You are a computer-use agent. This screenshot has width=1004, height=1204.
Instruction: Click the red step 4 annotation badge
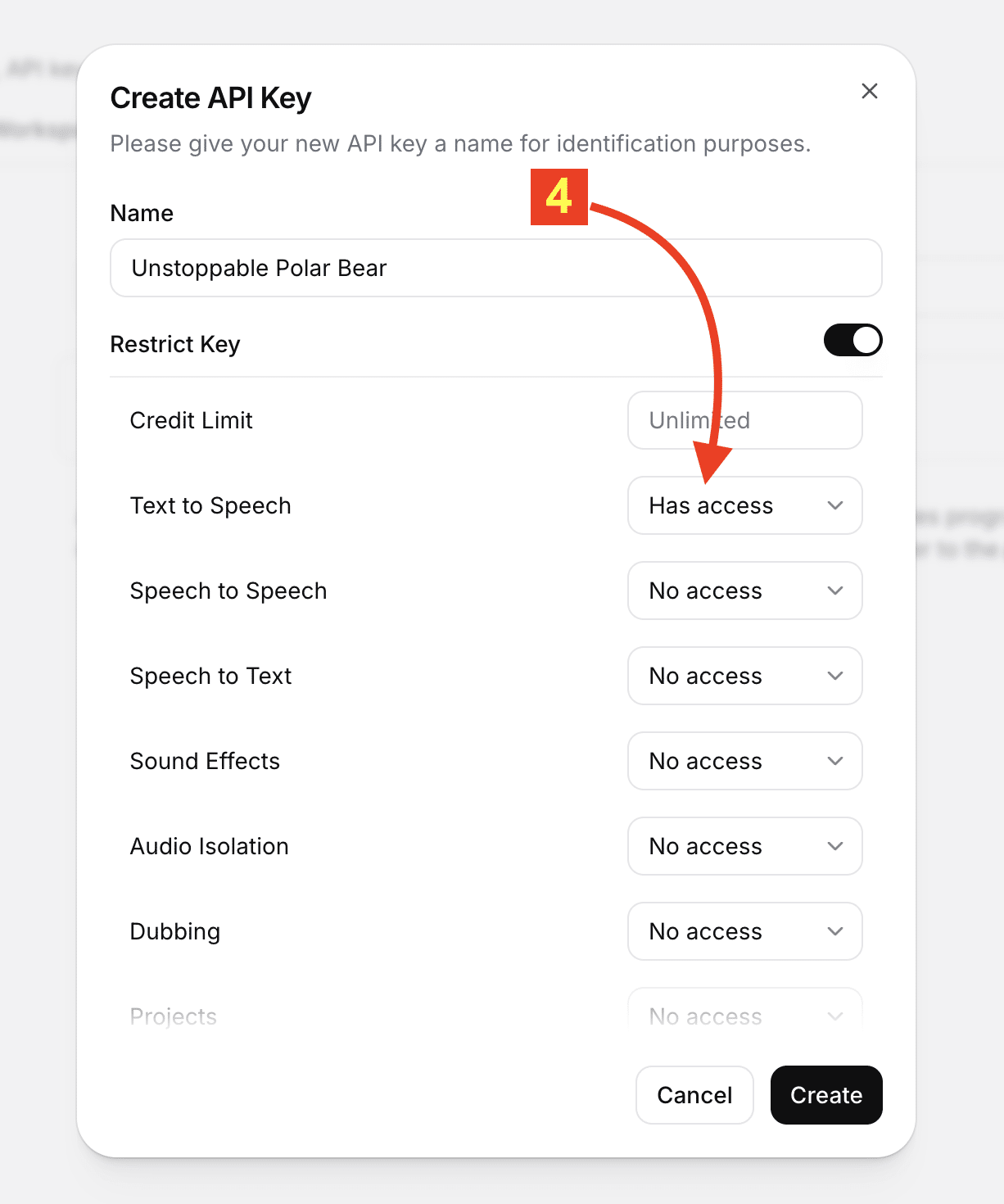[559, 197]
